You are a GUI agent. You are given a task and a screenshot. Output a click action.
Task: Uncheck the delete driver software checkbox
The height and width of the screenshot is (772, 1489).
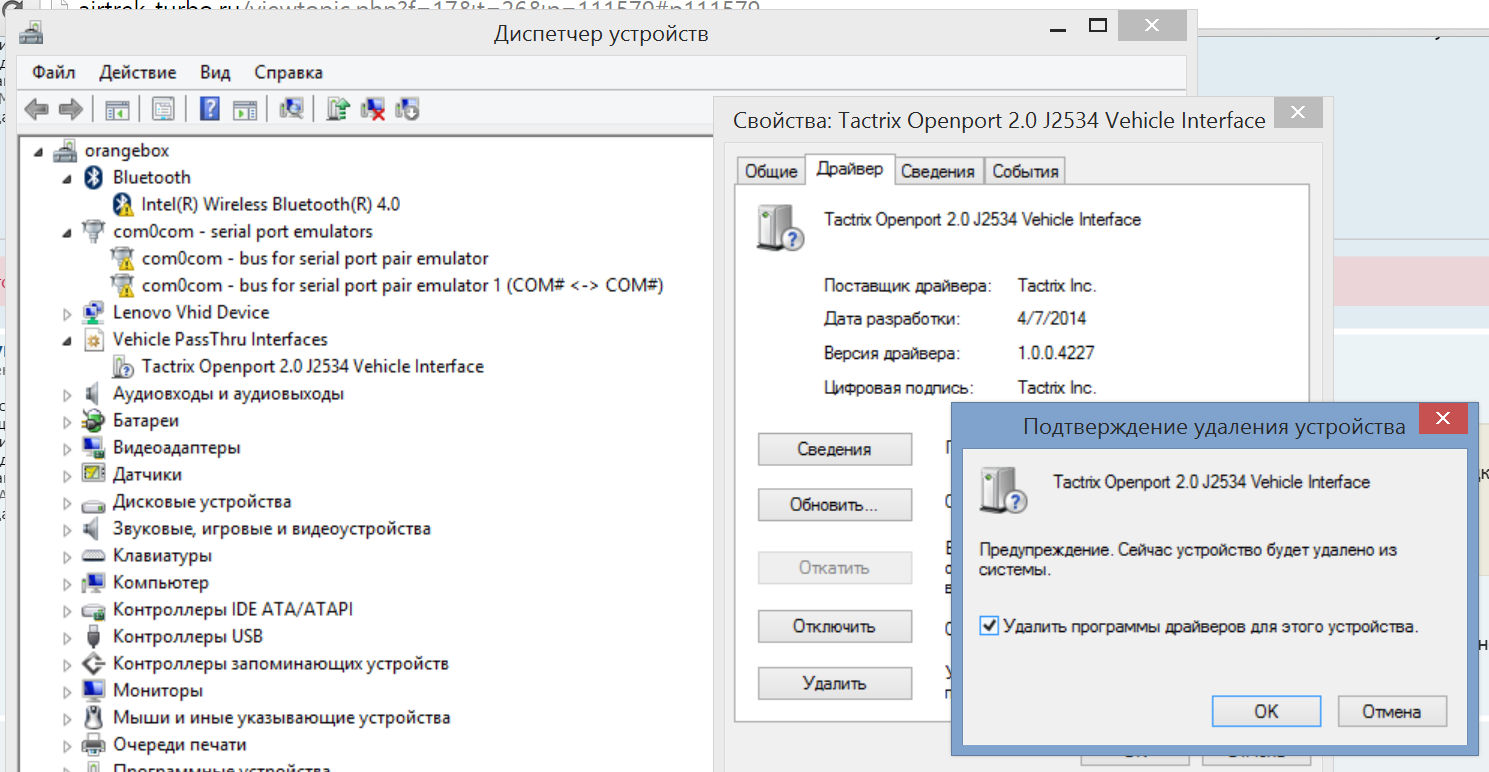pyautogui.click(x=989, y=627)
